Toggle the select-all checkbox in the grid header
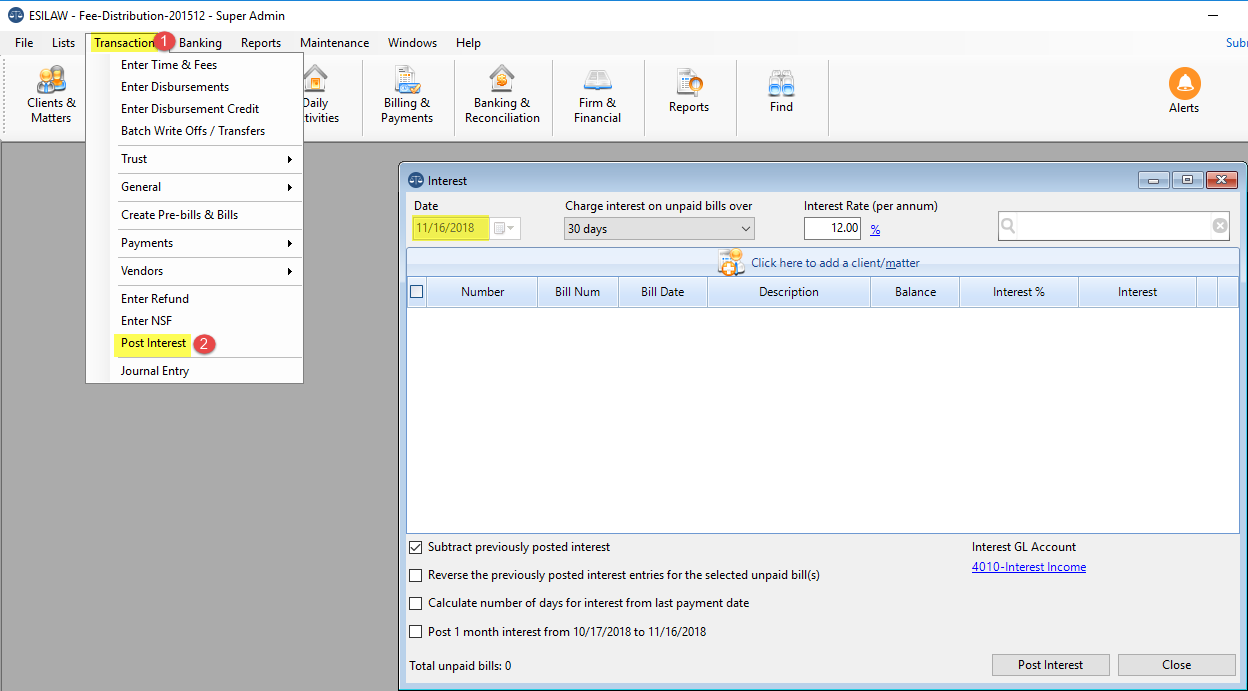1248x691 pixels. click(x=417, y=292)
